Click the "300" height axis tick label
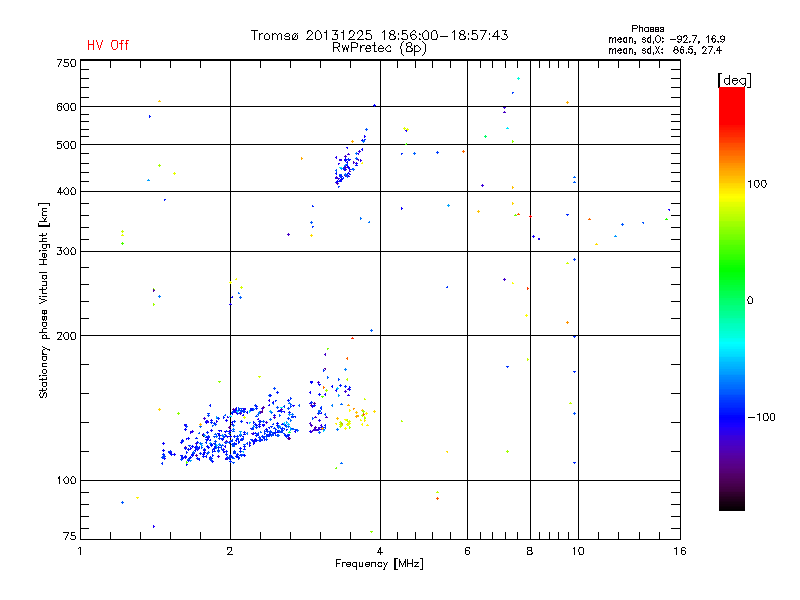 tap(66, 252)
